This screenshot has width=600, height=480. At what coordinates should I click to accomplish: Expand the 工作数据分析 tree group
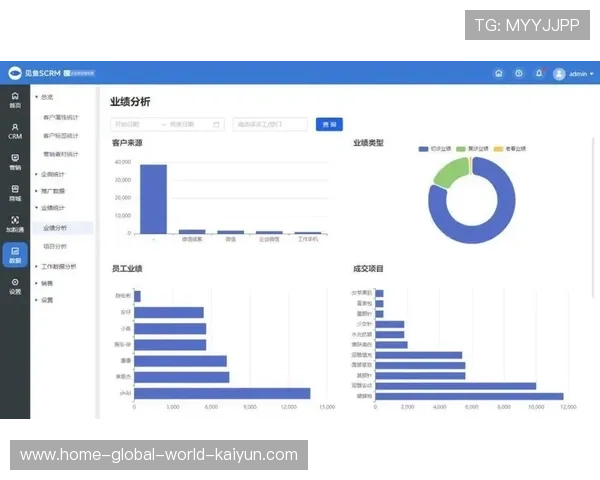click(x=58, y=267)
